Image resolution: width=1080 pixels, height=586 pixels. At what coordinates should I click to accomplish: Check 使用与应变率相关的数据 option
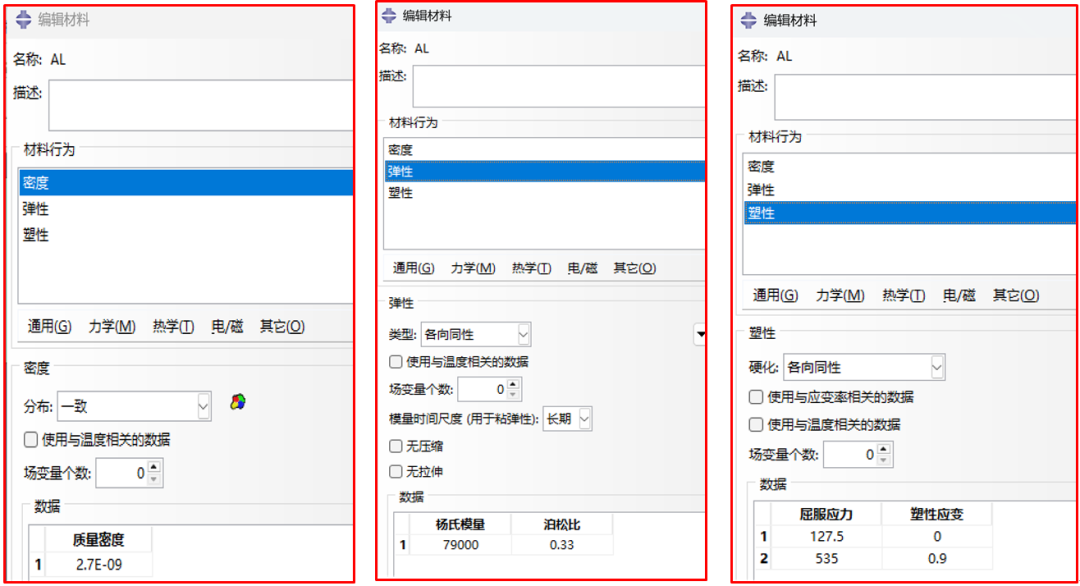(x=756, y=397)
